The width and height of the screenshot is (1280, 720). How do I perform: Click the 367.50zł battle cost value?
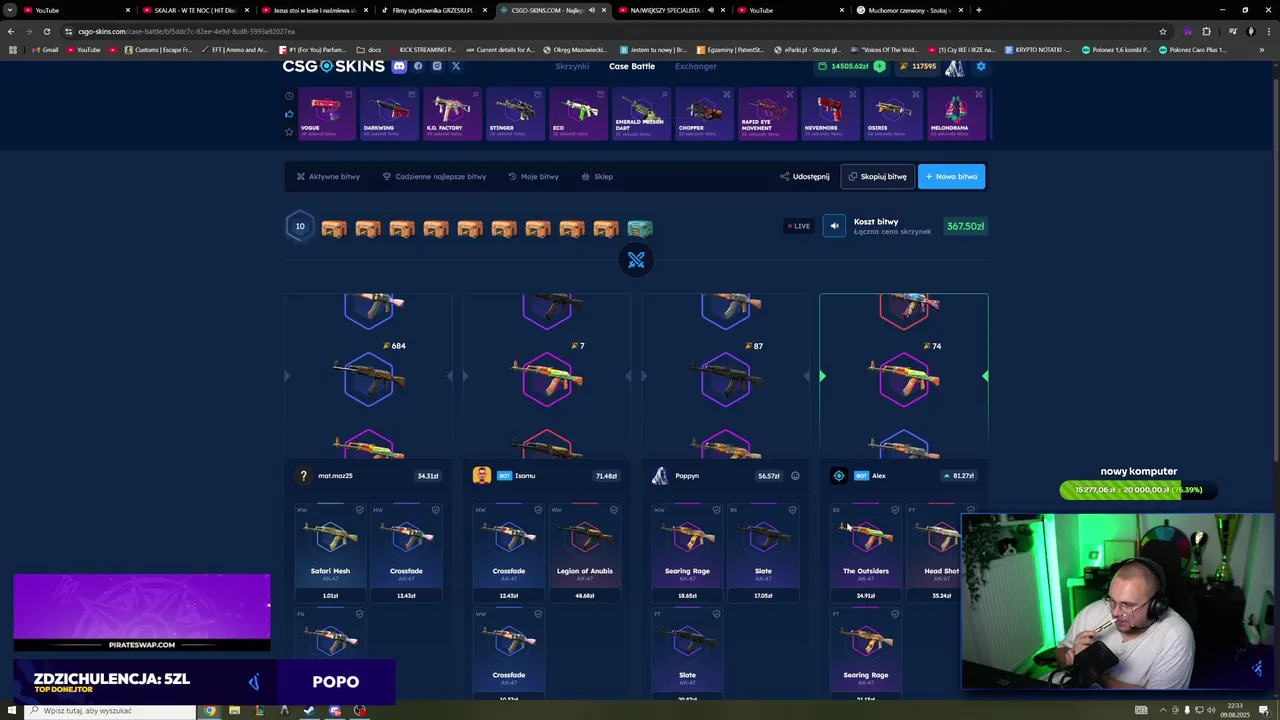coord(966,226)
